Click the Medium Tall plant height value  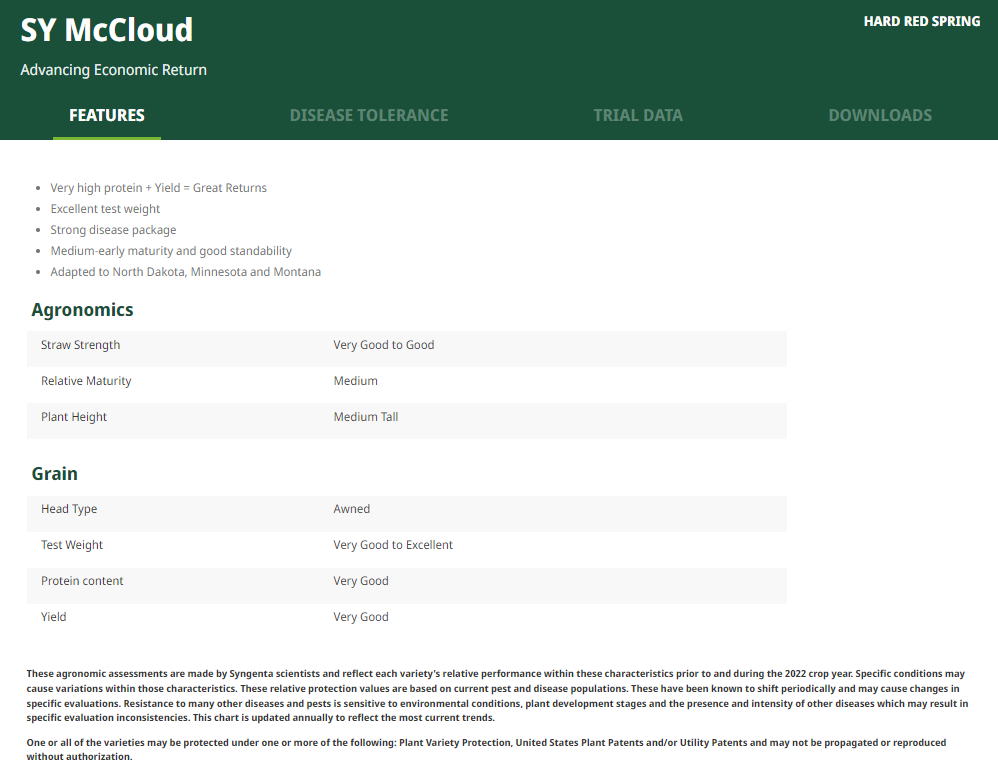click(x=366, y=417)
